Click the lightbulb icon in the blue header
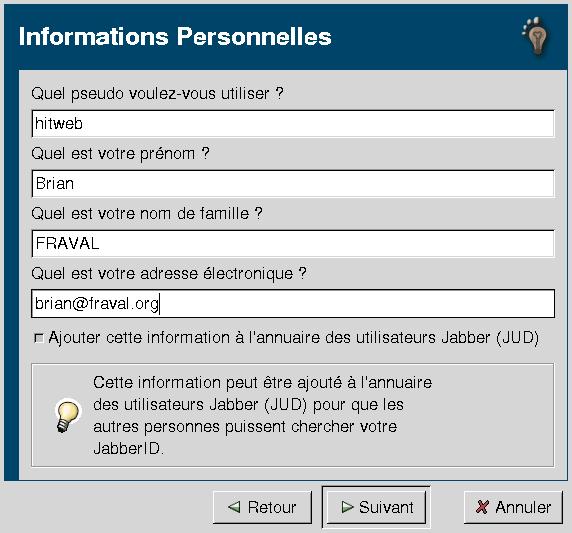The height and width of the screenshot is (533, 572). pos(535,36)
